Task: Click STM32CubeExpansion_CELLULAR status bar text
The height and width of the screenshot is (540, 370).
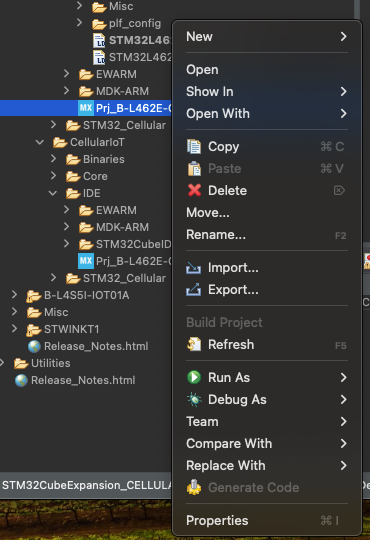Action: [87, 485]
